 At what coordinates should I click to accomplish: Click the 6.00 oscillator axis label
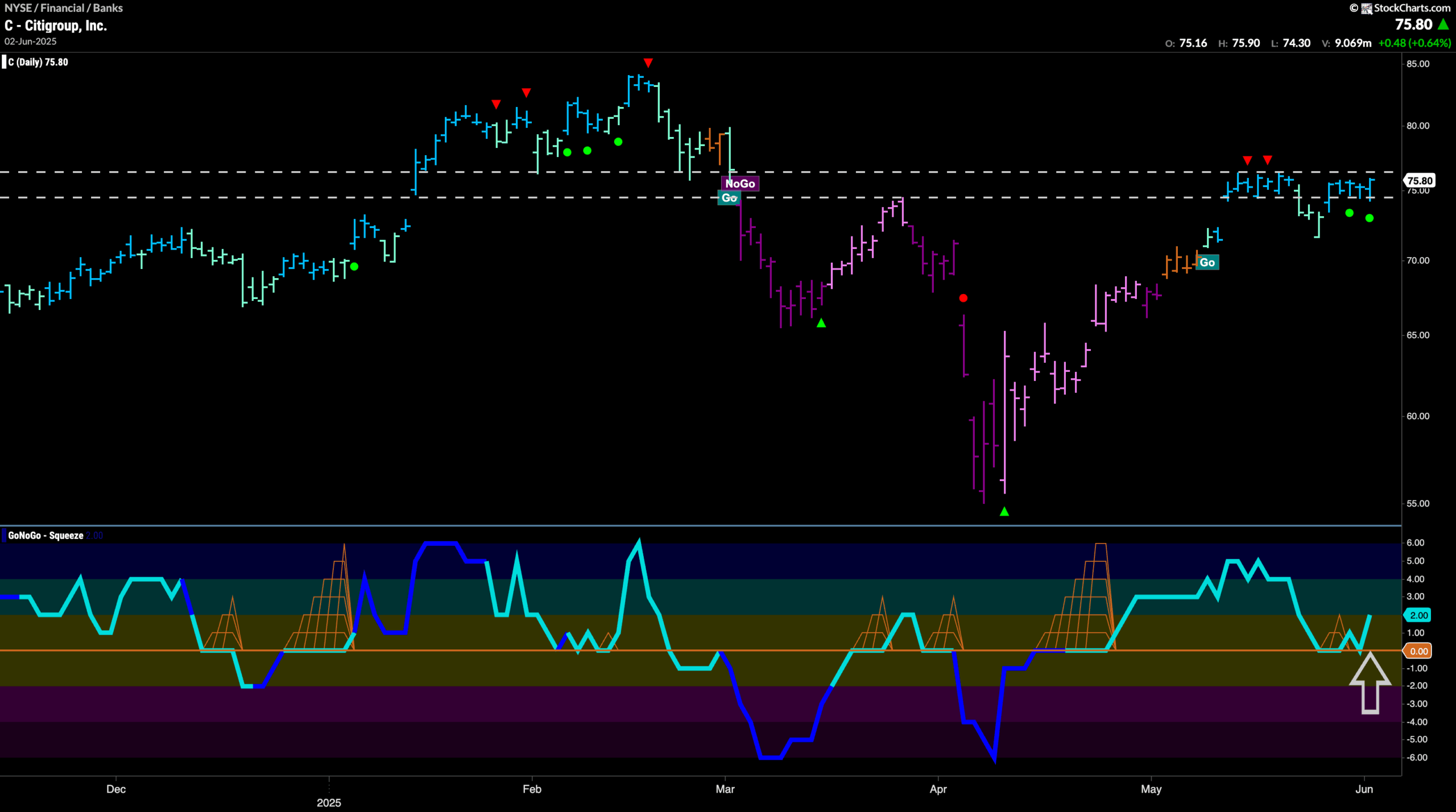[x=1415, y=542]
